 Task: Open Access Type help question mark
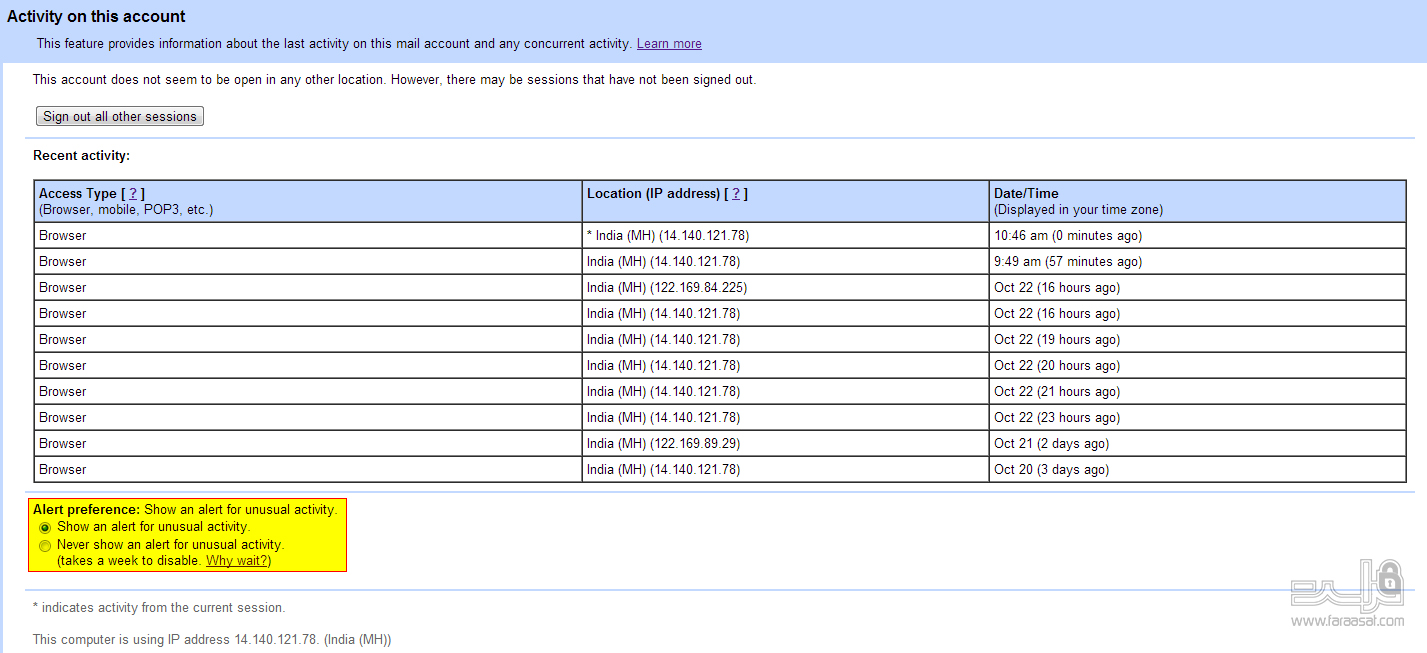(x=133, y=194)
